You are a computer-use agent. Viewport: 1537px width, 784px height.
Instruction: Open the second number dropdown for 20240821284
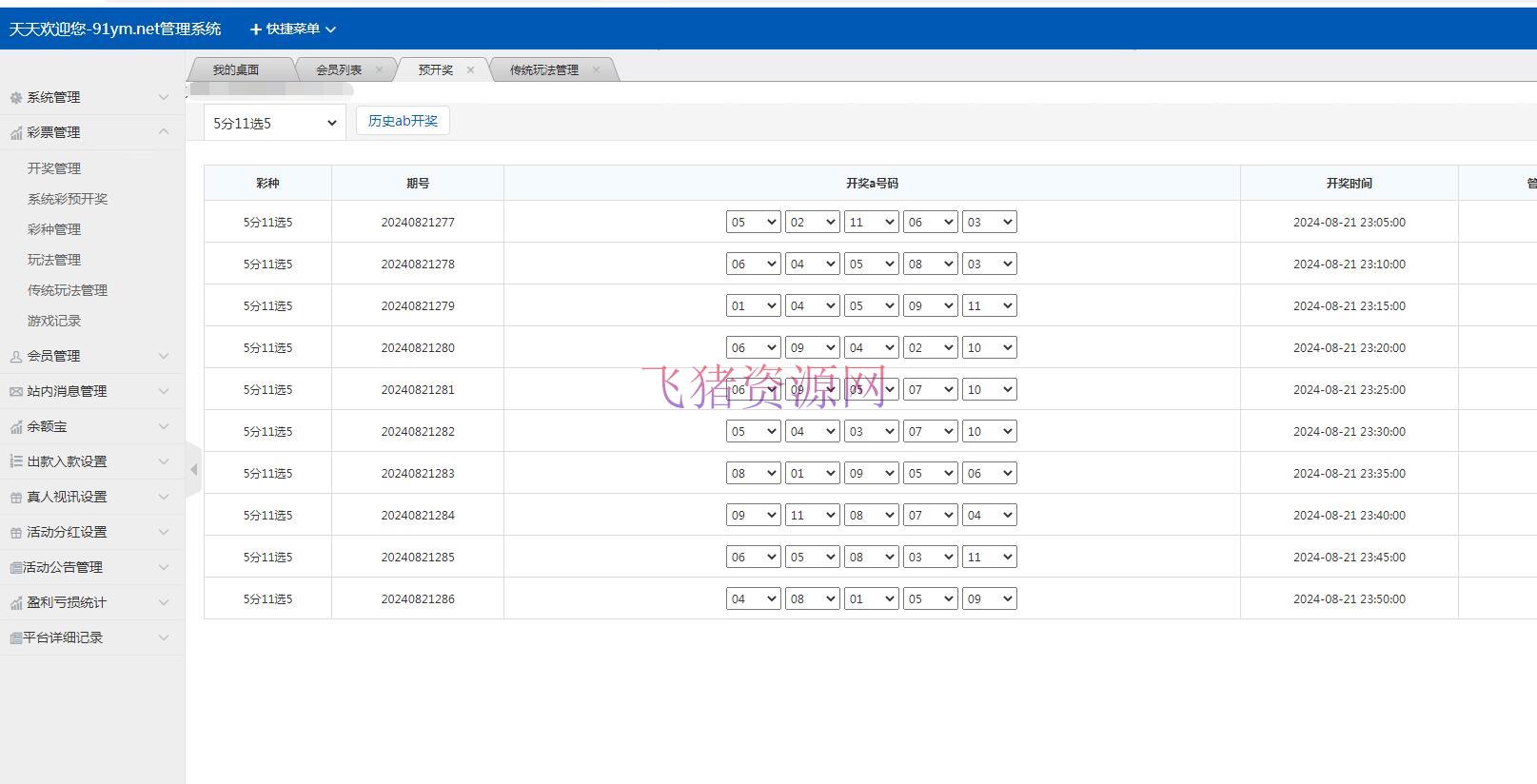pos(812,515)
